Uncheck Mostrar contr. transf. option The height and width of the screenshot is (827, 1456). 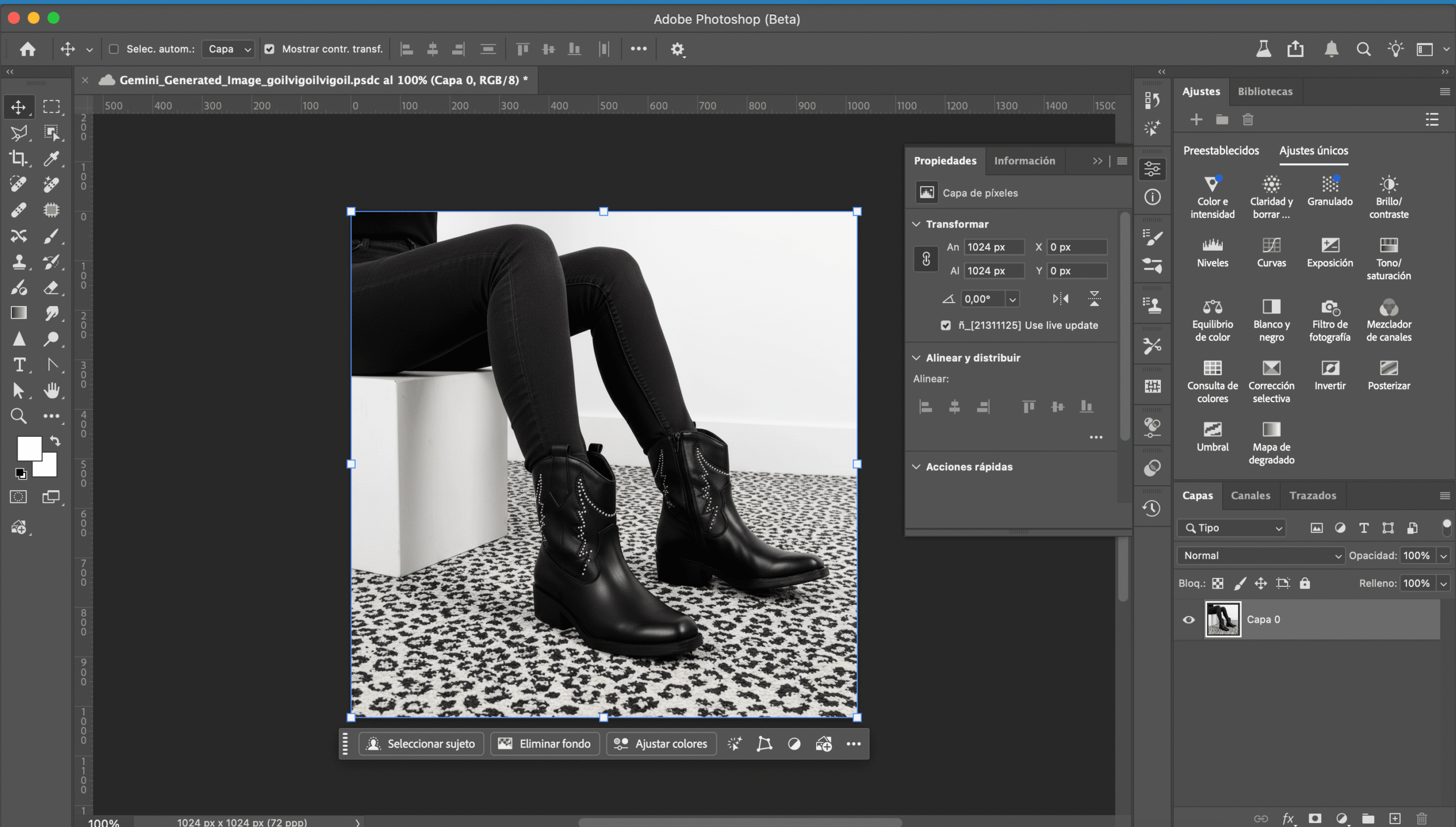click(x=270, y=49)
